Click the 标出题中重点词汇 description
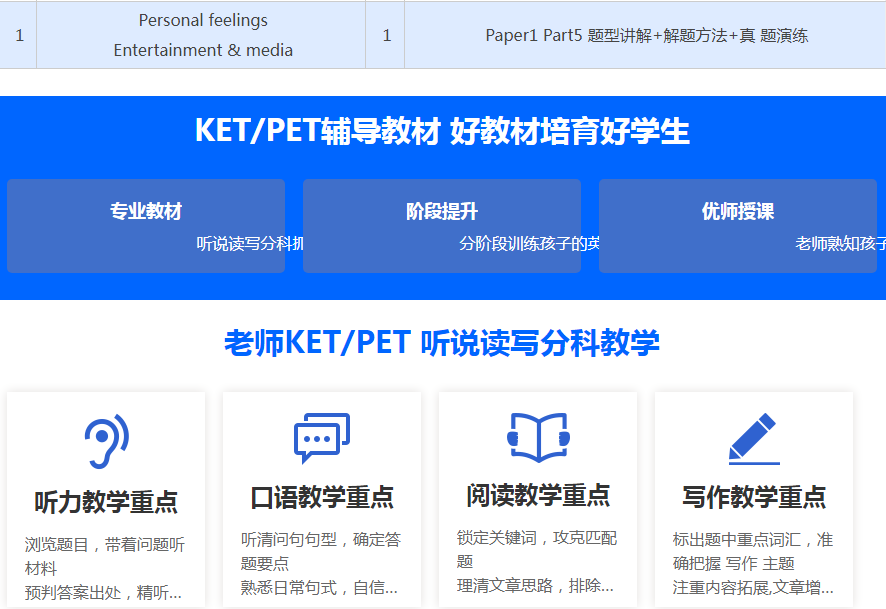Screen dimensions: 886x609 pyautogui.click(x=737, y=540)
